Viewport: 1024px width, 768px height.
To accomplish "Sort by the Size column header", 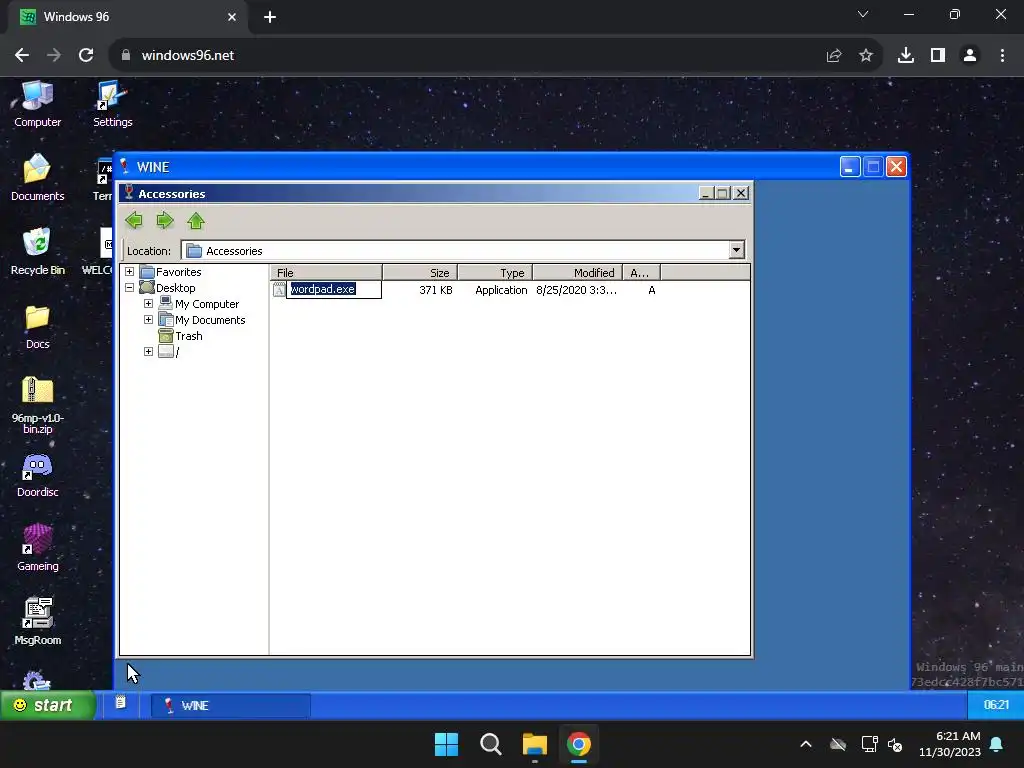I will pos(420,272).
